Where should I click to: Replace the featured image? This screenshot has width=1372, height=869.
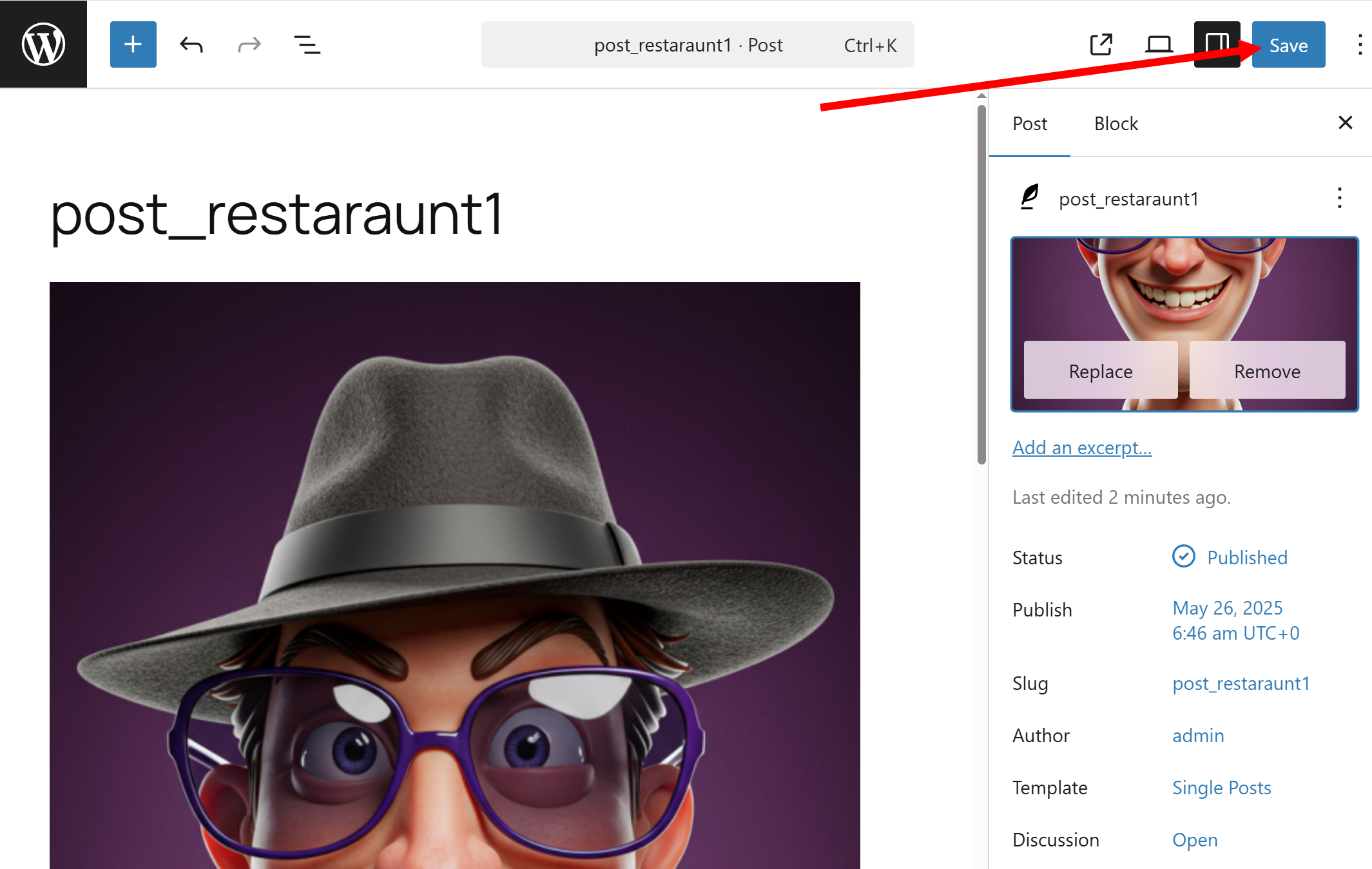1100,371
